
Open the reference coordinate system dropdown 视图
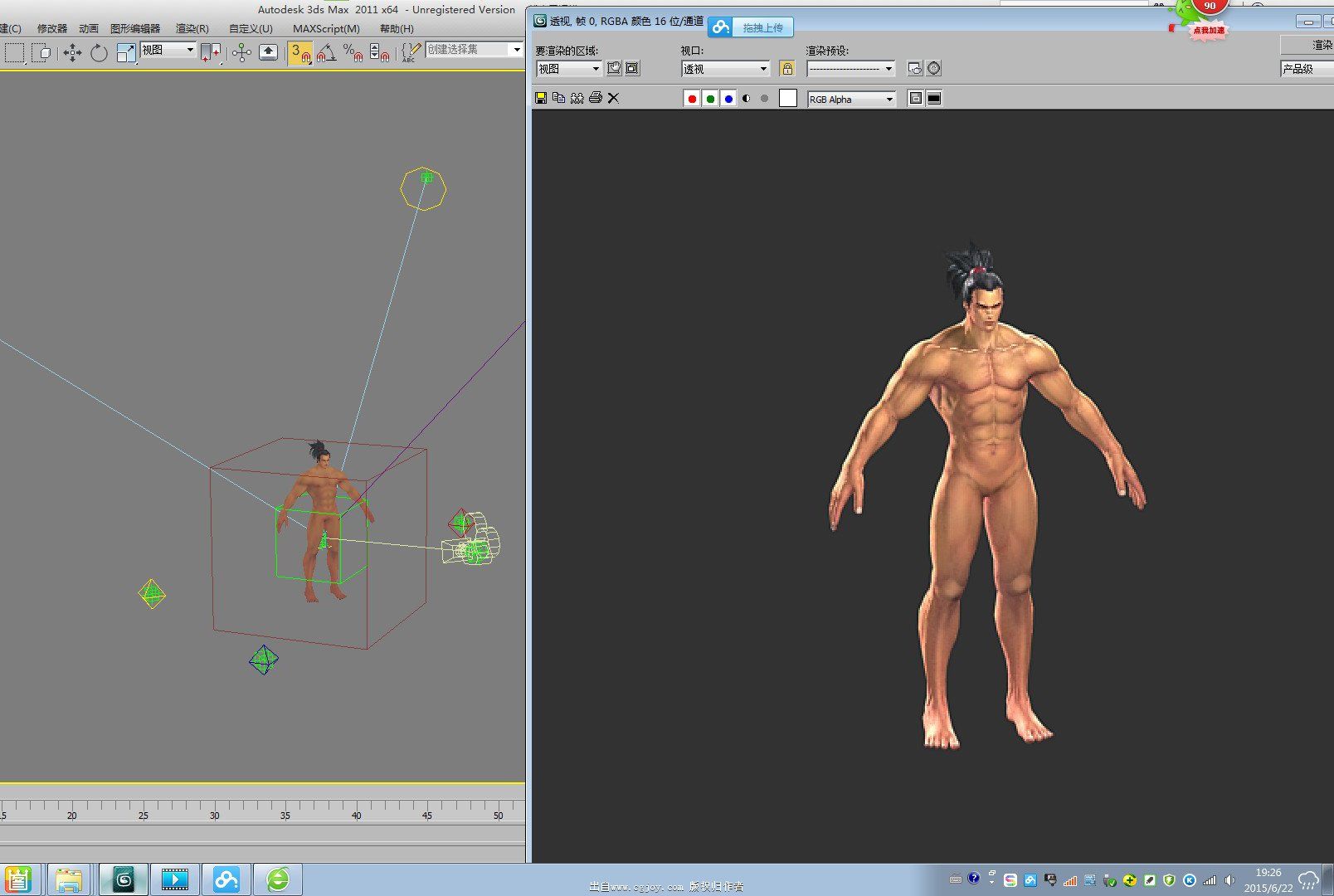click(168, 50)
